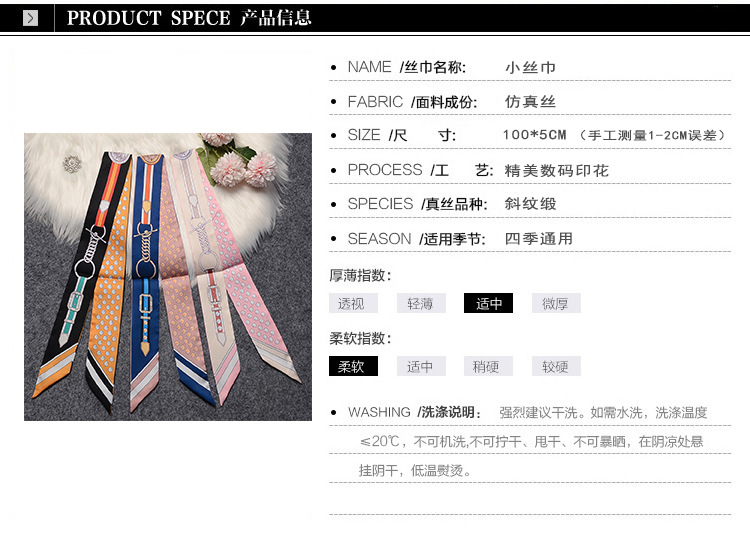Pick the 较硬 softness option
The image size is (750, 551).
(556, 366)
